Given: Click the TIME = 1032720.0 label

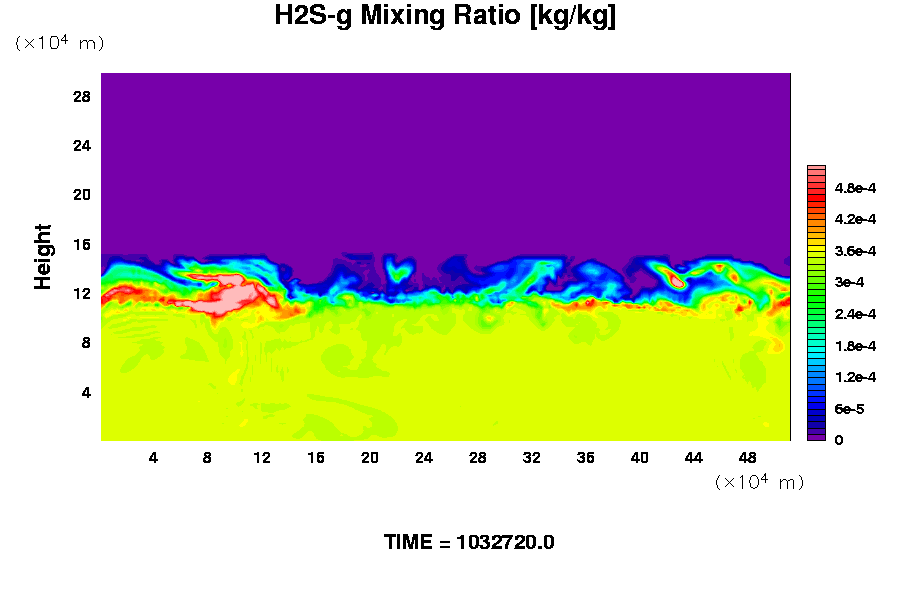Looking at the screenshot, I should 469,542.
